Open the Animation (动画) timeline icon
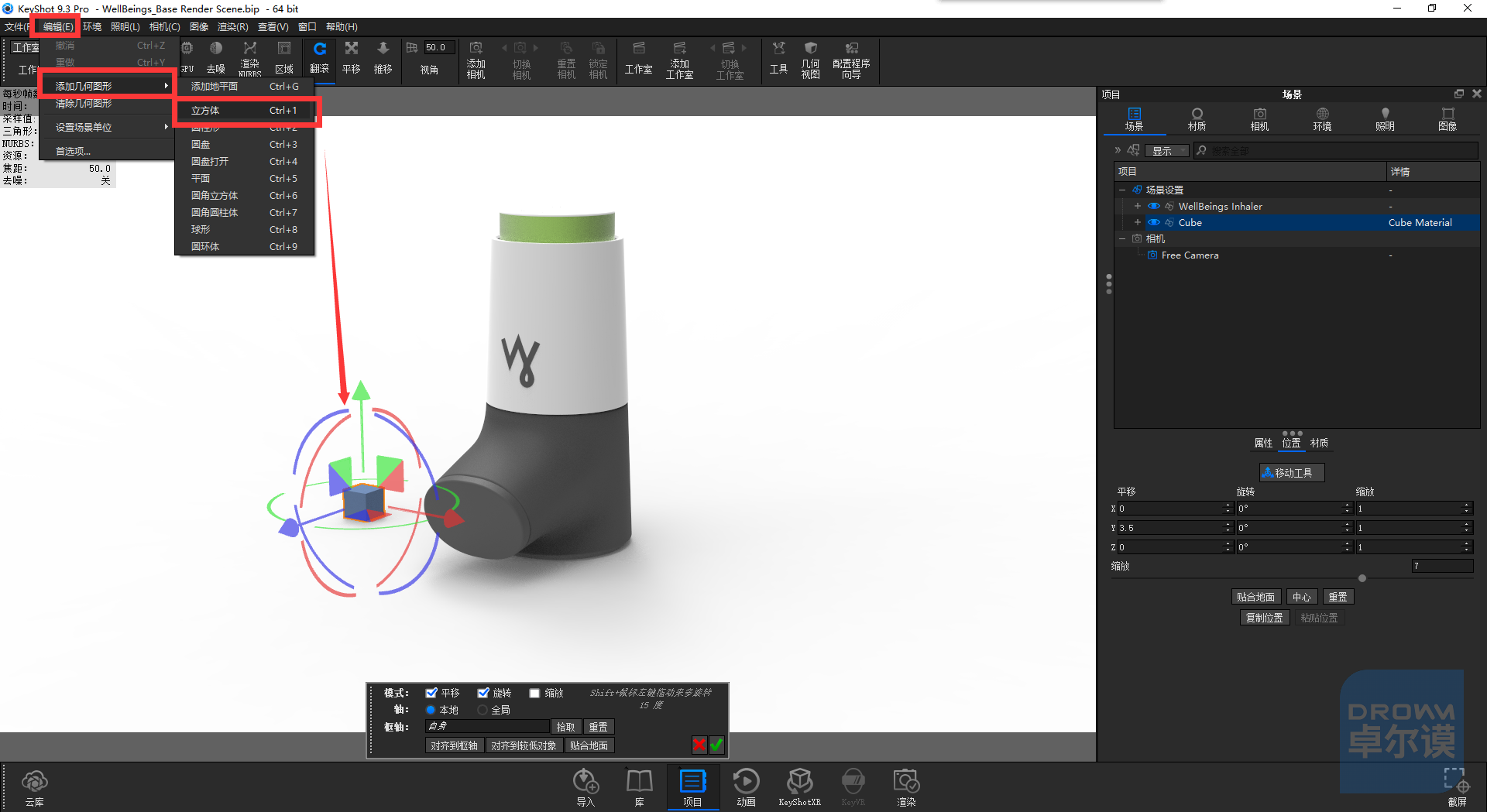Image resolution: width=1487 pixels, height=812 pixels. [746, 788]
